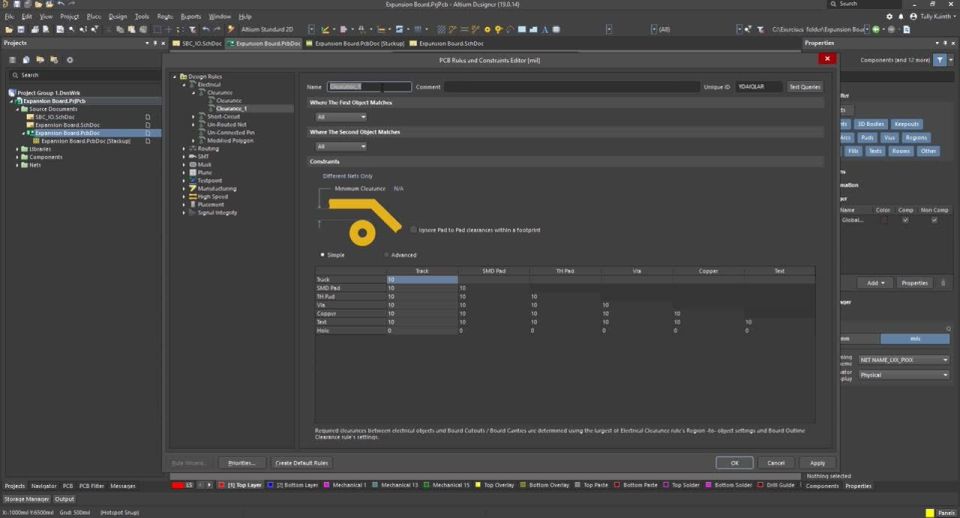960x518 pixels.
Task: Click the Create Default Rules button
Action: pyautogui.click(x=301, y=463)
